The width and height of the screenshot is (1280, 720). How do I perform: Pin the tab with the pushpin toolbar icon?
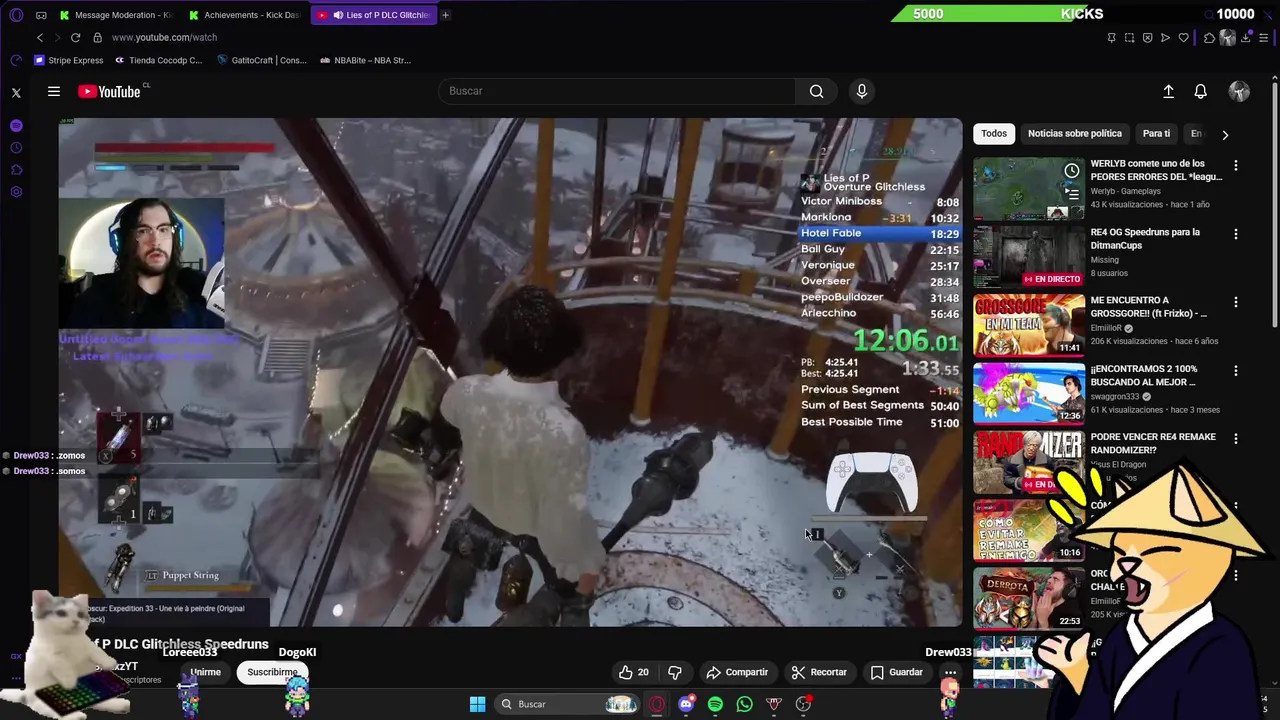click(x=1111, y=38)
